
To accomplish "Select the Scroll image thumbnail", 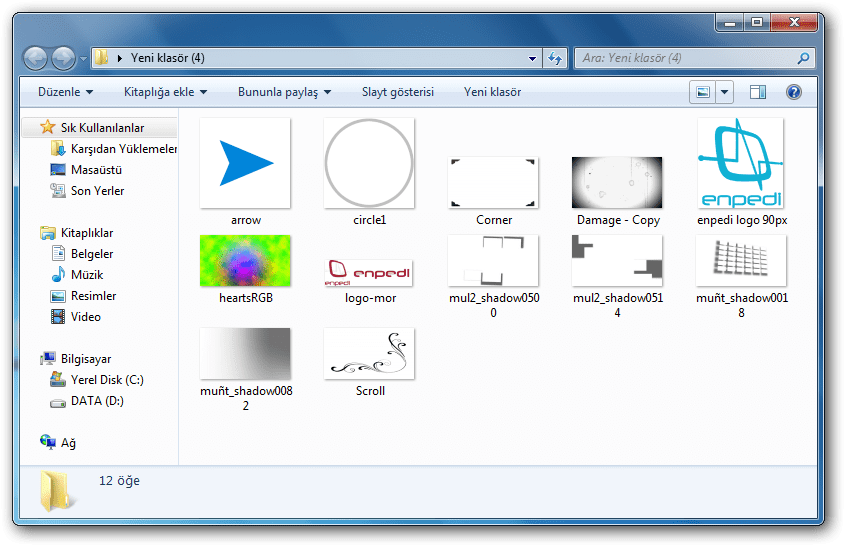I will pyautogui.click(x=369, y=354).
